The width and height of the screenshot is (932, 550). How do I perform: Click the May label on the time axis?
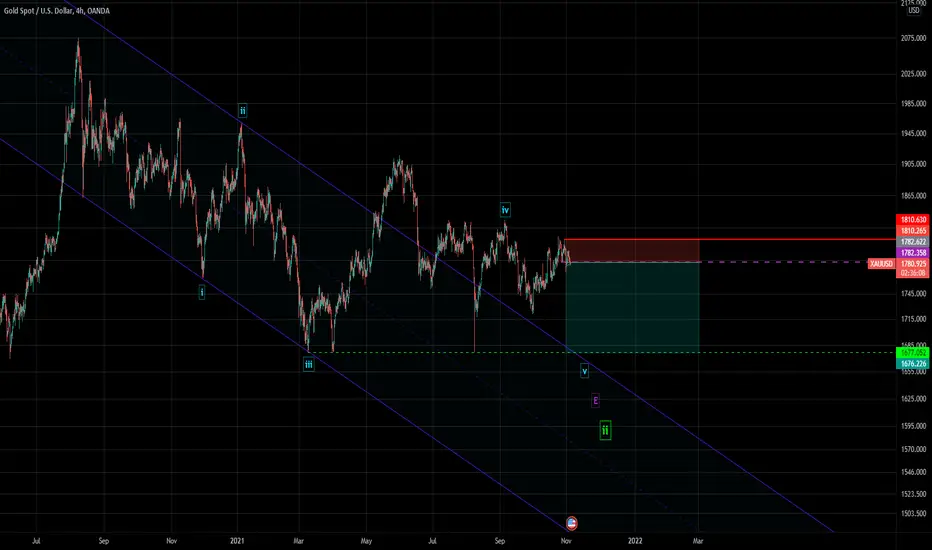366,541
